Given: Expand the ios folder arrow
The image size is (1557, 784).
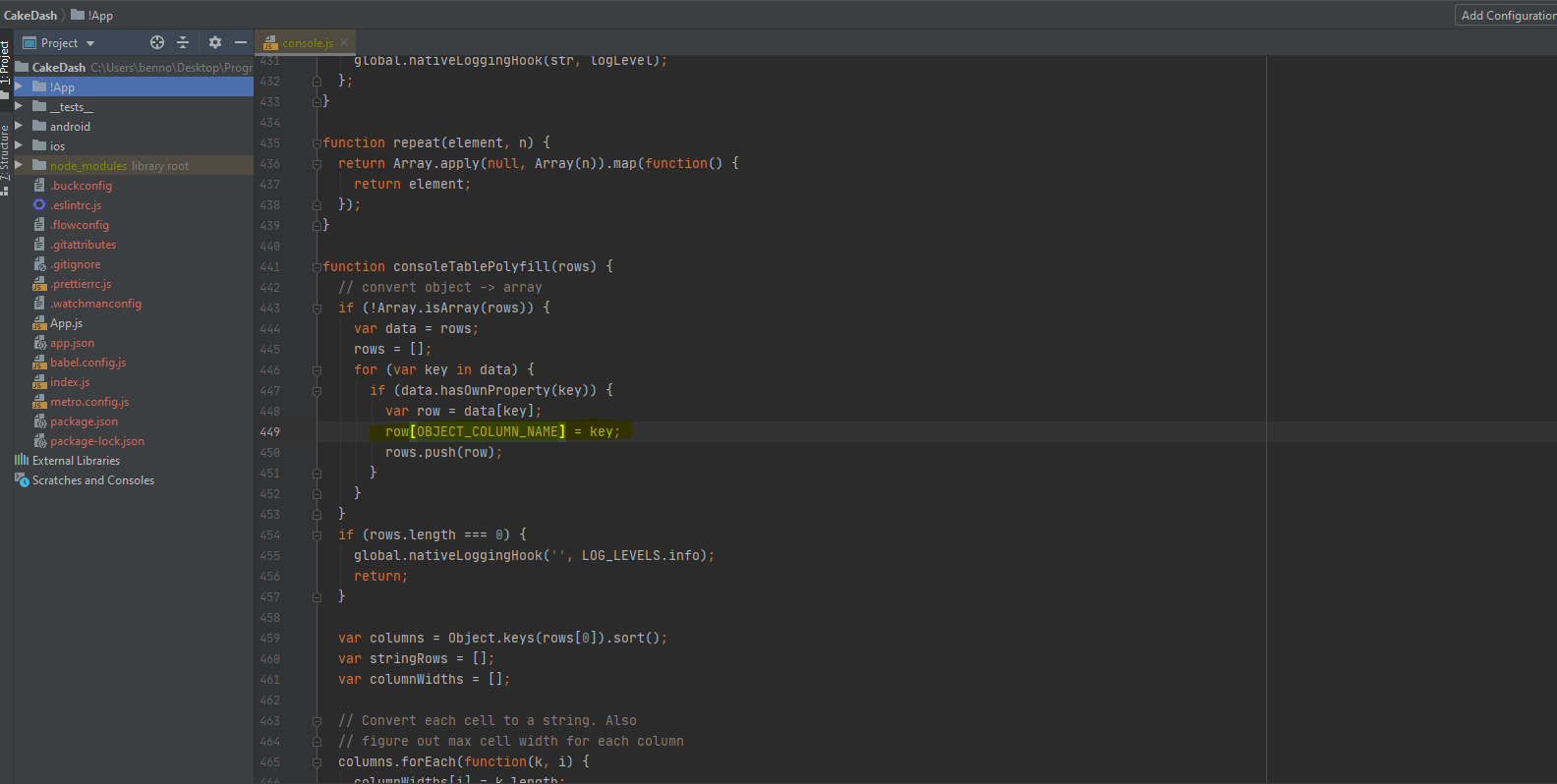Looking at the screenshot, I should [19, 145].
